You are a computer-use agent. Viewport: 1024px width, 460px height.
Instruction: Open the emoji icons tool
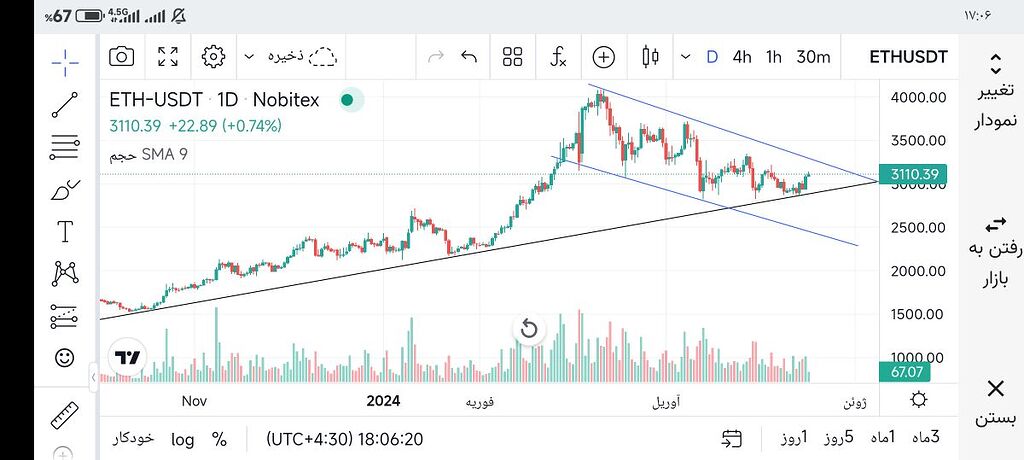pos(65,357)
